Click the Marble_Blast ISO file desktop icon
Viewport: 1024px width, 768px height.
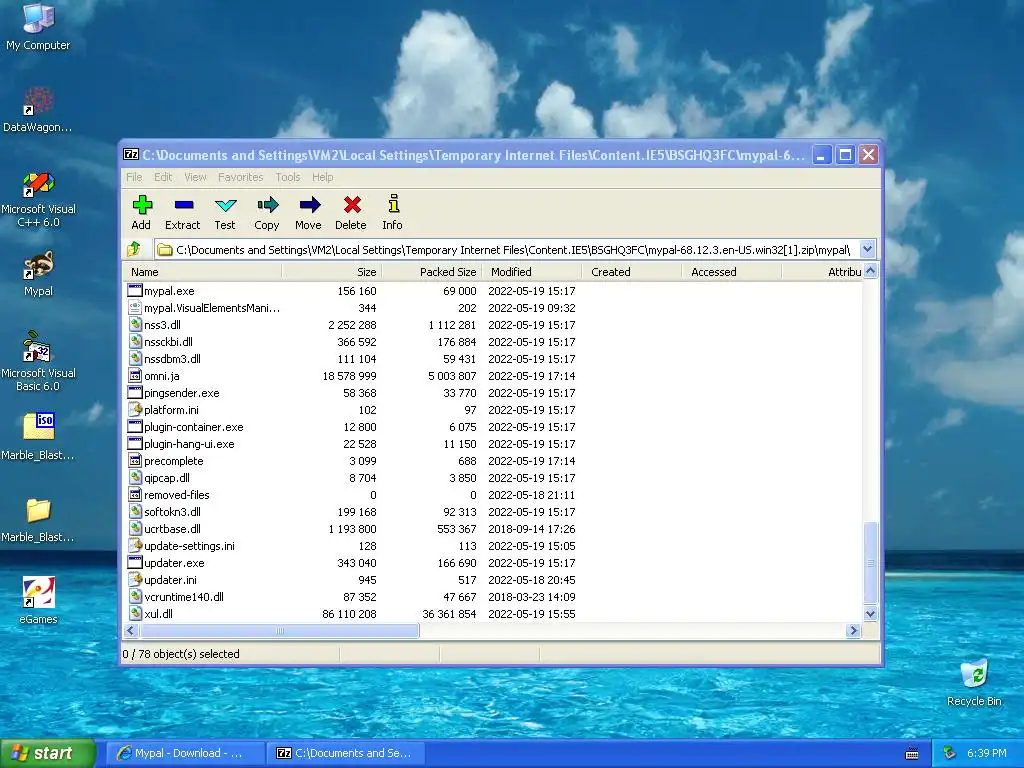[39, 428]
